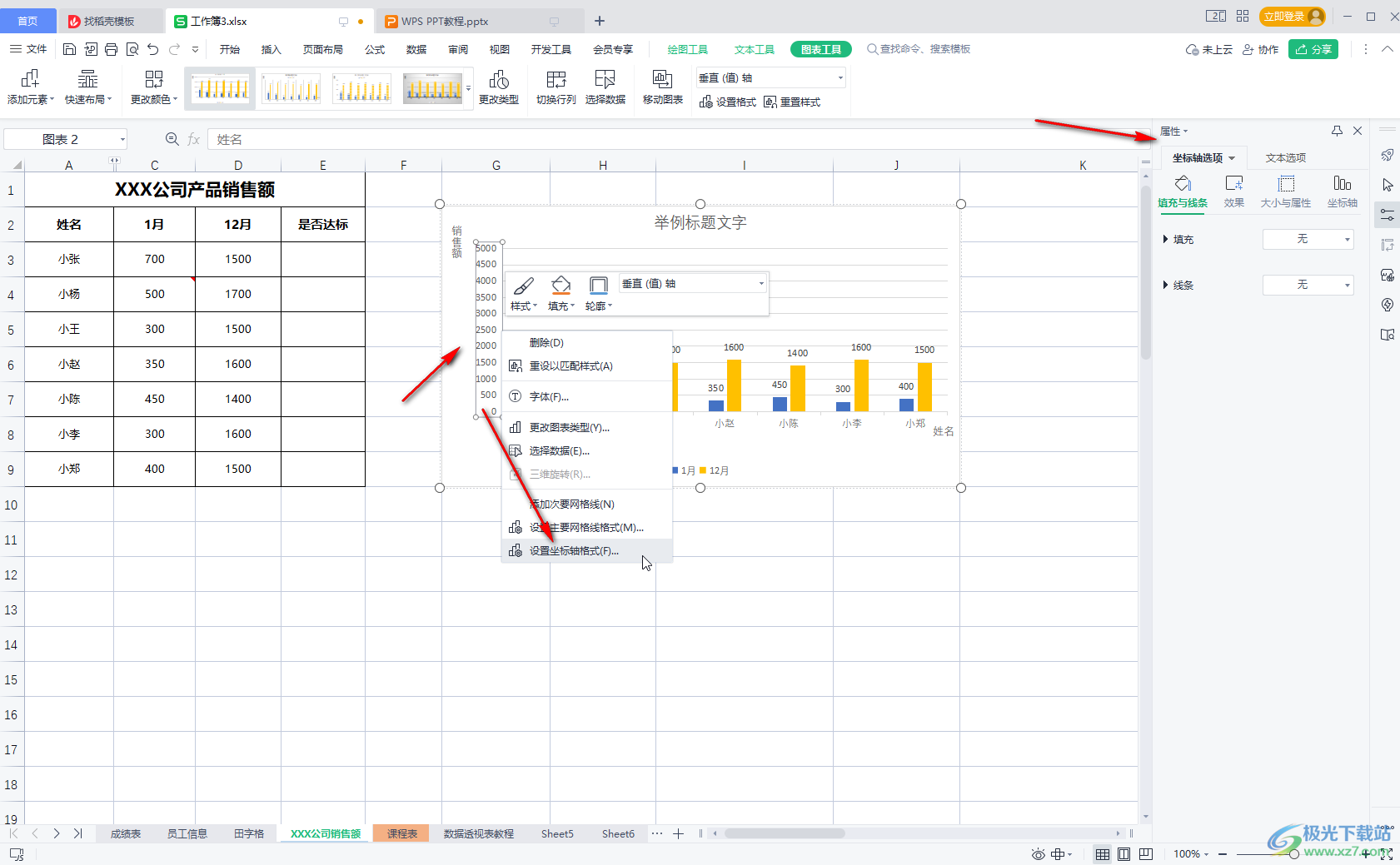Click Login (立即登录) button
1400x865 pixels.
1292,17
